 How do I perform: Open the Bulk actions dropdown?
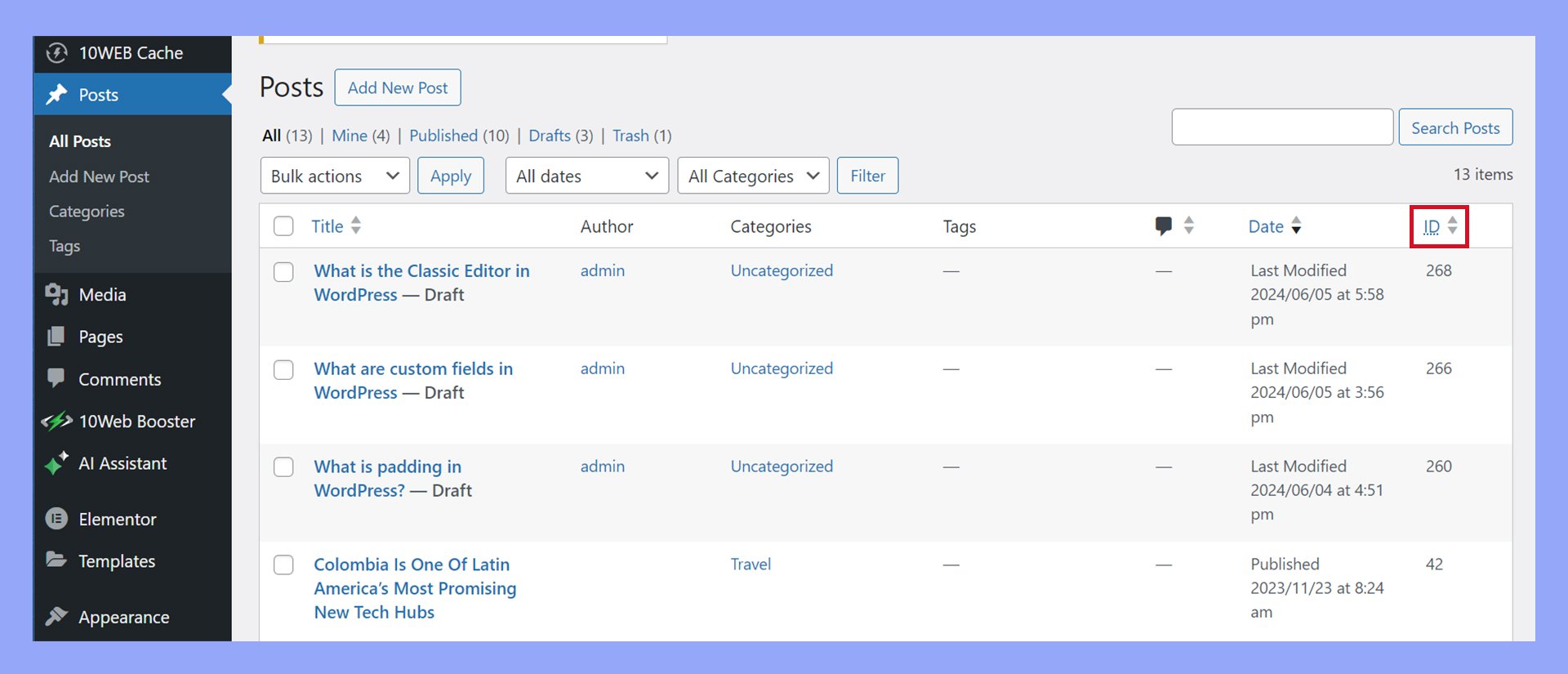[x=335, y=176]
